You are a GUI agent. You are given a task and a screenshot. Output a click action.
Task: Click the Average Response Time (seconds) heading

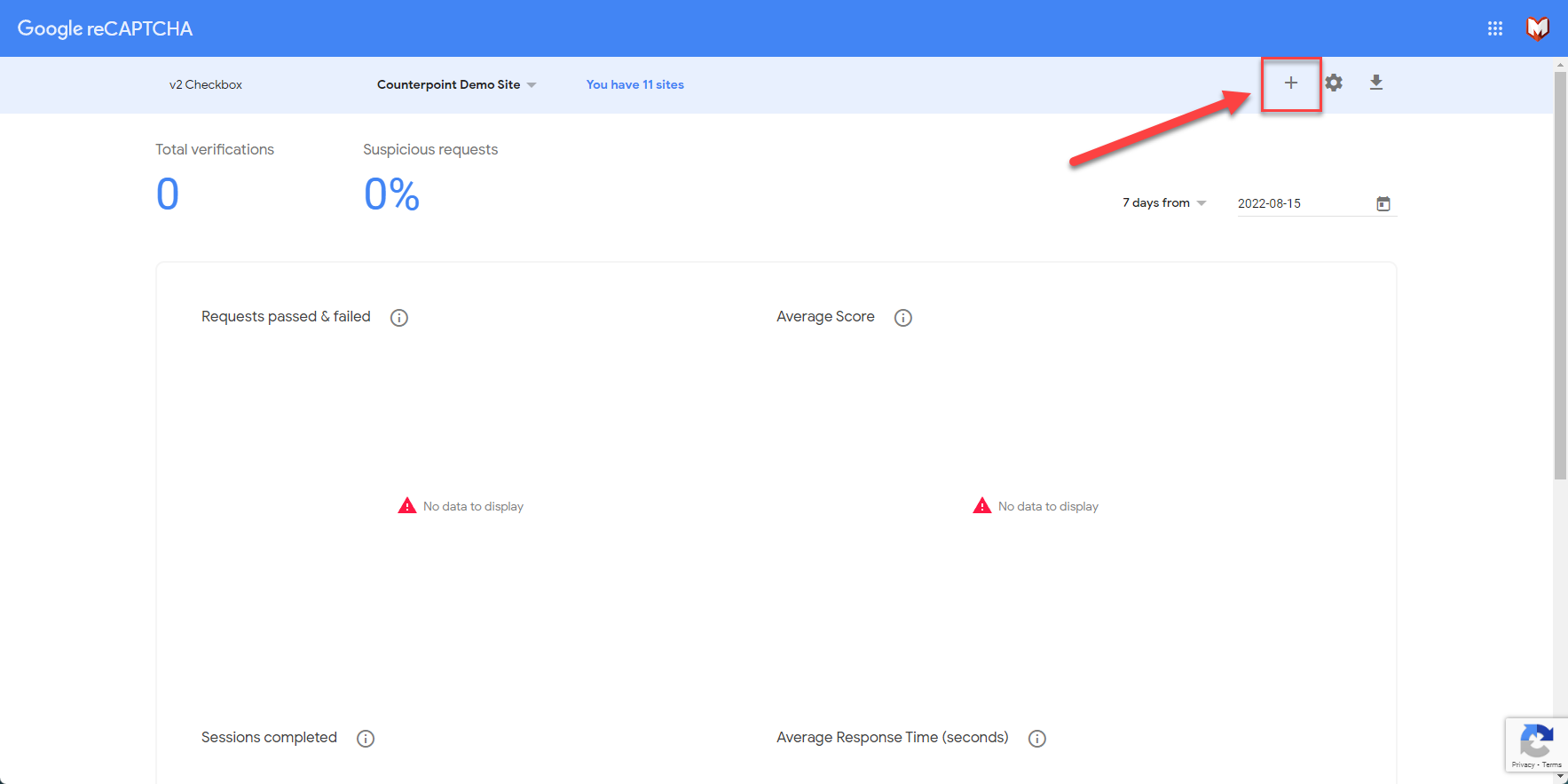892,738
